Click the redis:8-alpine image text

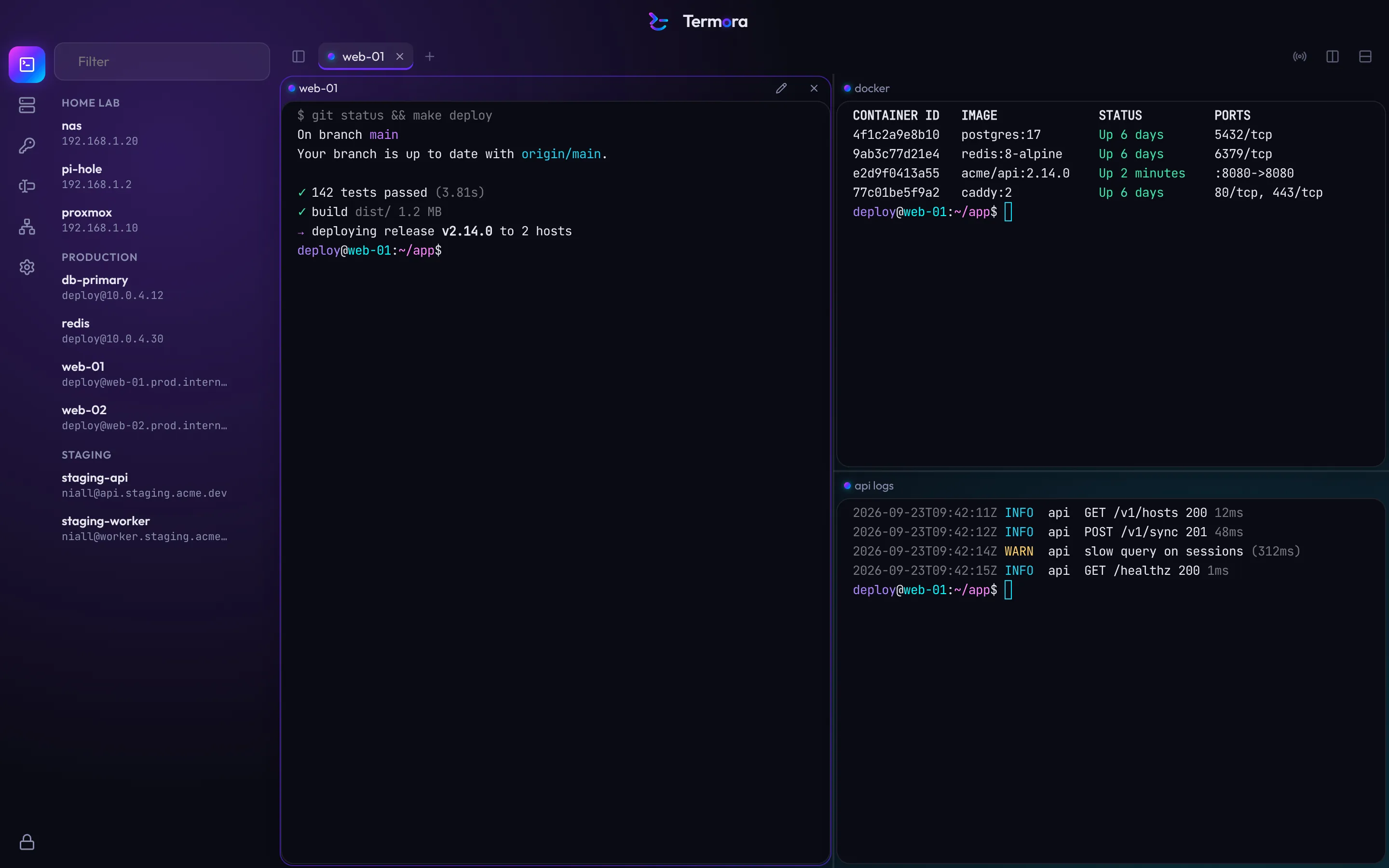pyautogui.click(x=1011, y=154)
